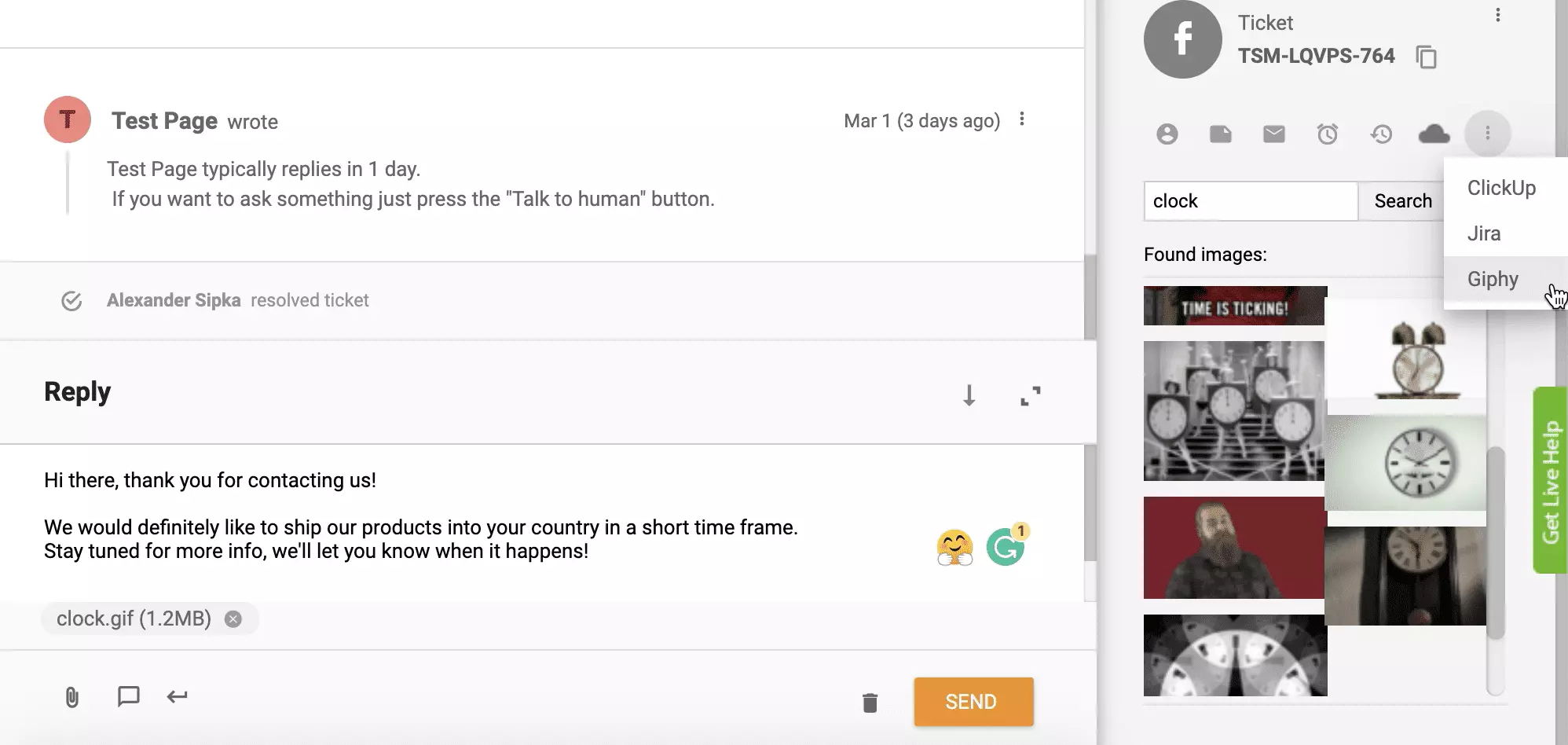Copy the ticket ID TSM-LQVPS-764

pos(1427,57)
